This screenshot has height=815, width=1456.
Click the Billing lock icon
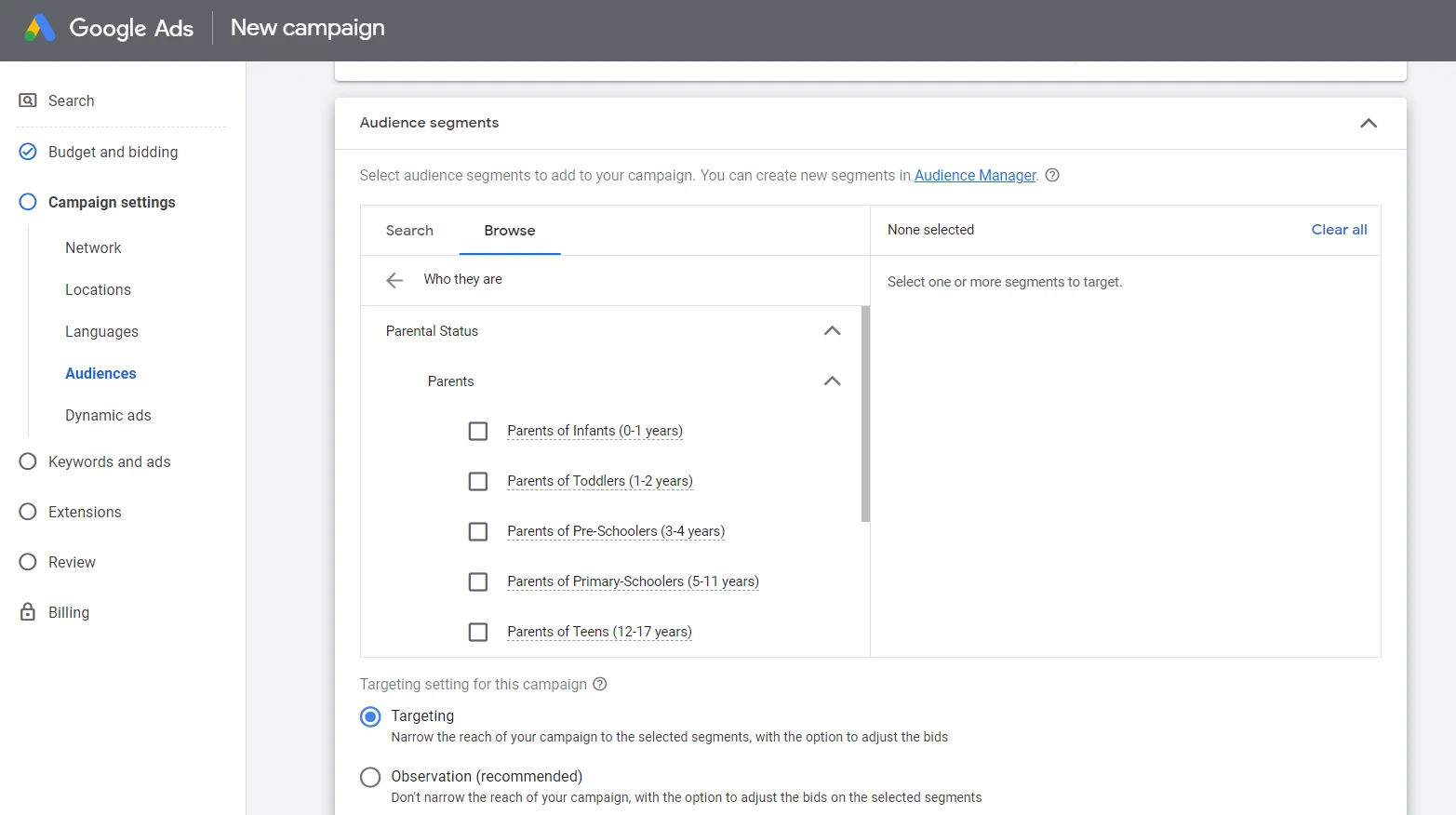pyautogui.click(x=28, y=612)
